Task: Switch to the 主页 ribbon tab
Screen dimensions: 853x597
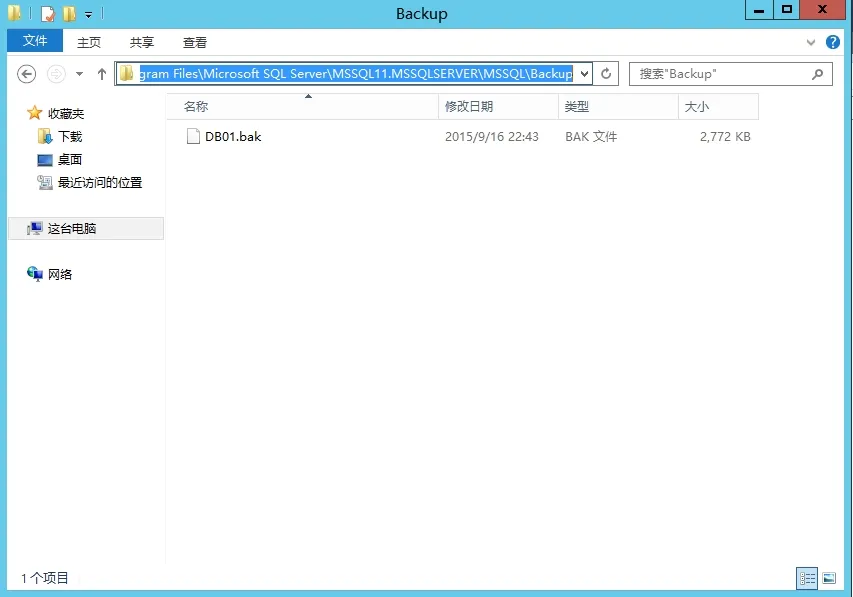Action: pyautogui.click(x=89, y=42)
